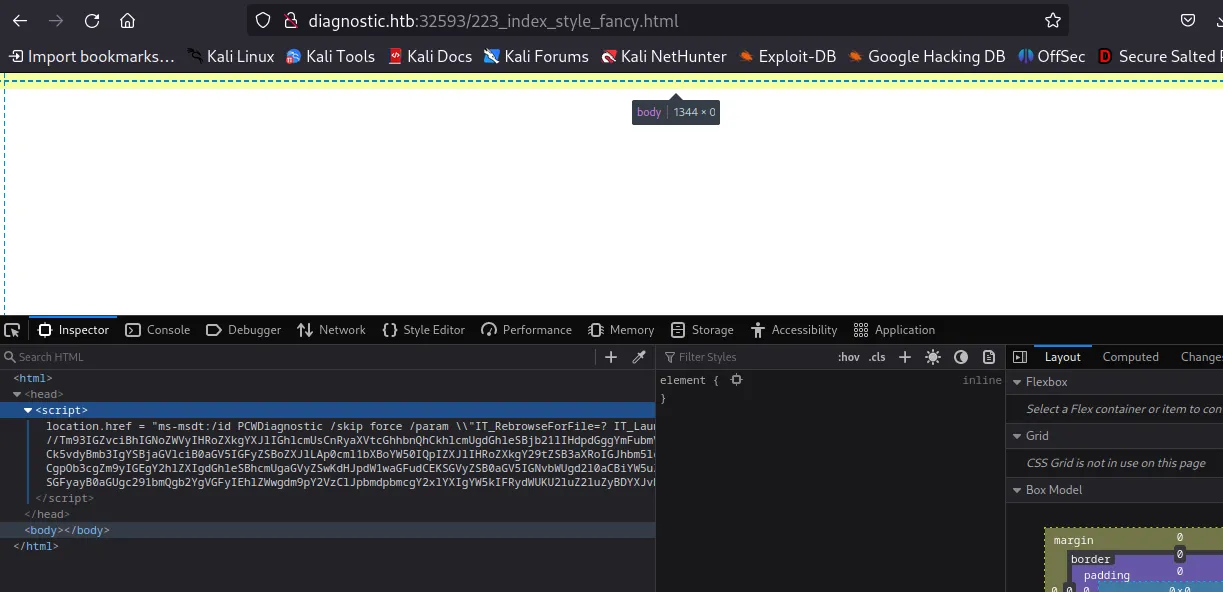This screenshot has width=1223, height=592.
Task: Switch to the Console tab
Action: (158, 330)
